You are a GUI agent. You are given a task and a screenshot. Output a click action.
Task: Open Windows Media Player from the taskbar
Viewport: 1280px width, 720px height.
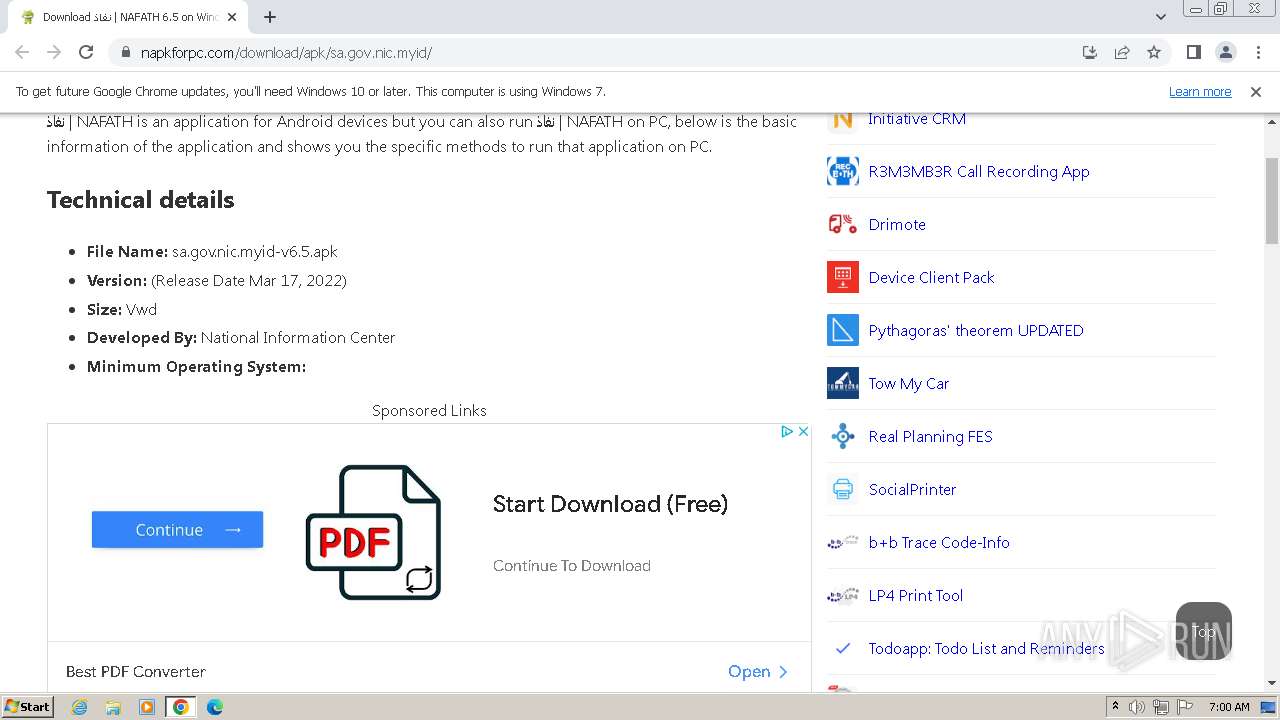[147, 707]
